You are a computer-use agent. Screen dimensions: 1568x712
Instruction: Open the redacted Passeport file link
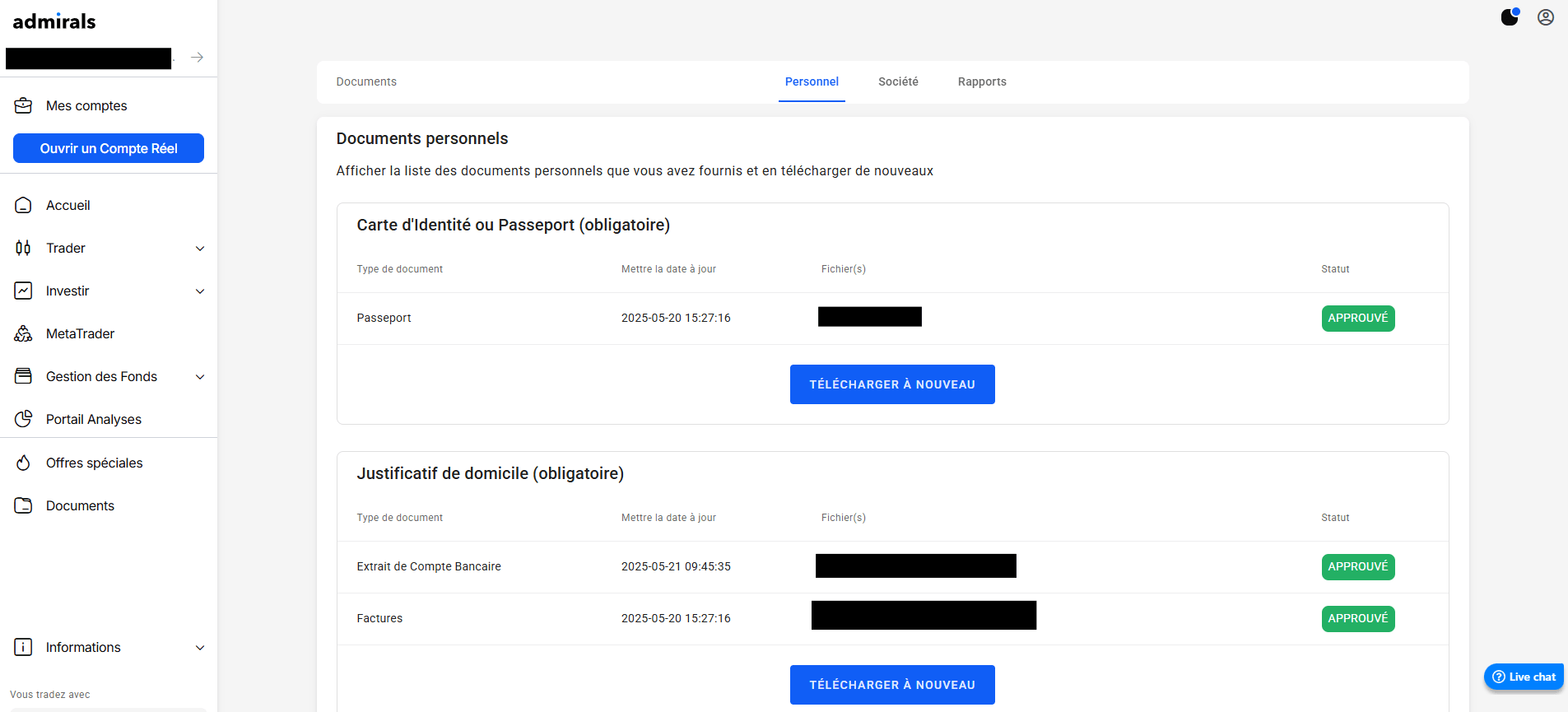point(870,317)
